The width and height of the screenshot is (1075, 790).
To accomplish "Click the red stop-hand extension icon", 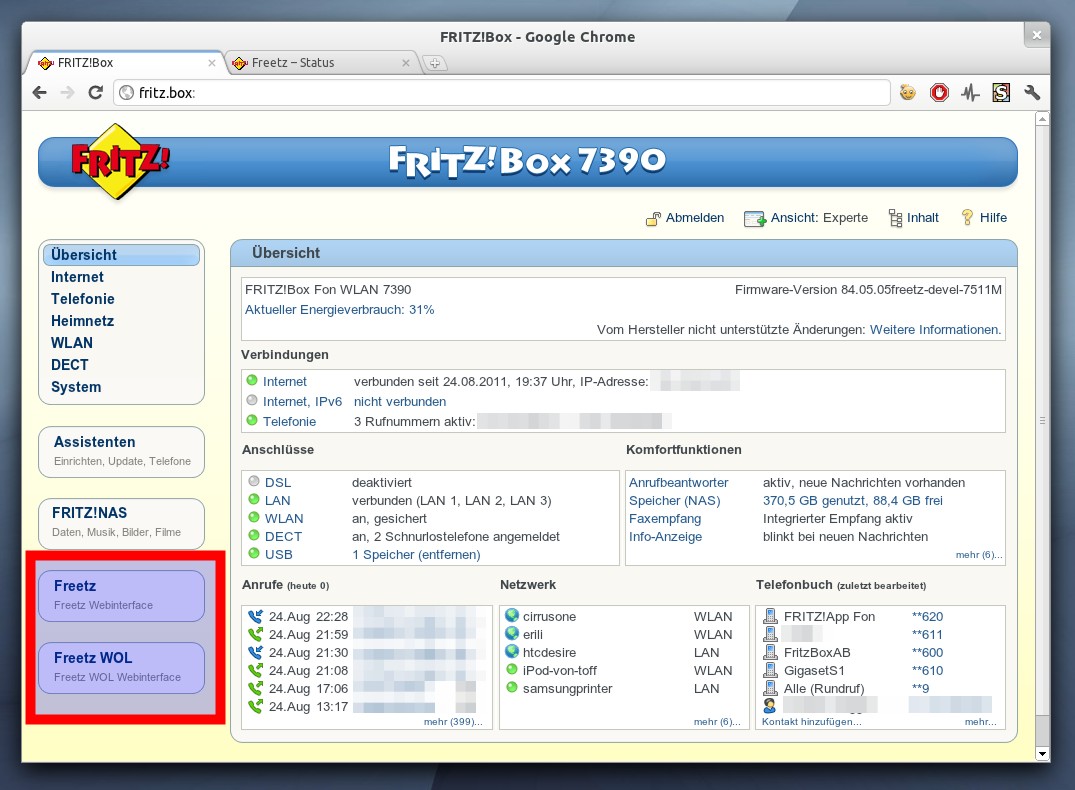I will pos(939,93).
